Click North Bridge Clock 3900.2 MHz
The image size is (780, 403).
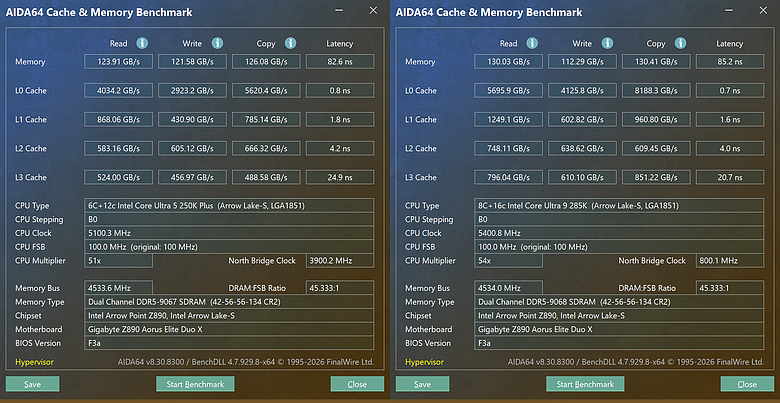click(340, 261)
